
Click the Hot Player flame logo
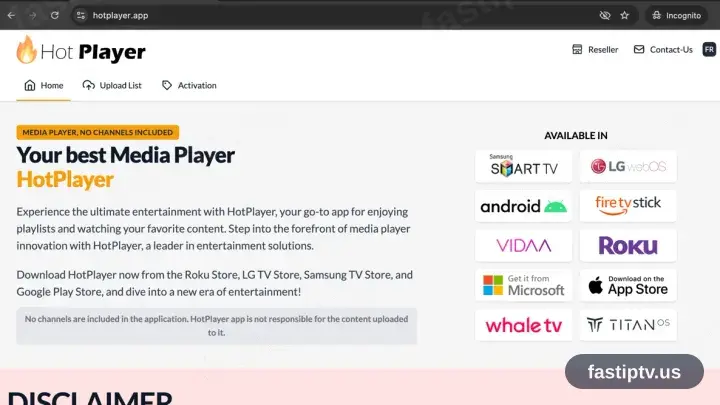[26, 50]
